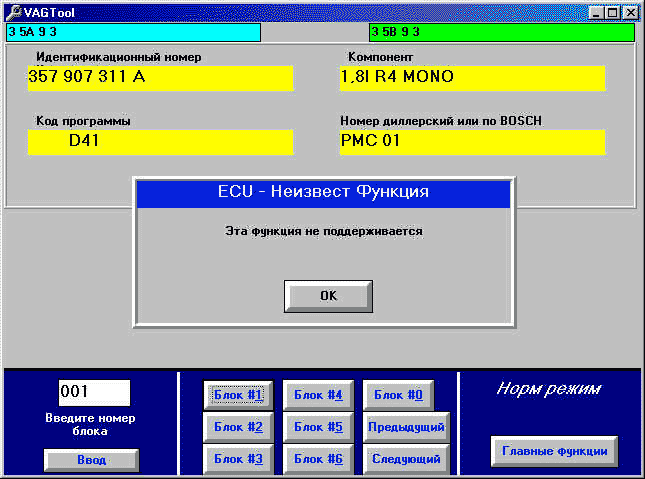Select Блок #1 button

coord(238,395)
